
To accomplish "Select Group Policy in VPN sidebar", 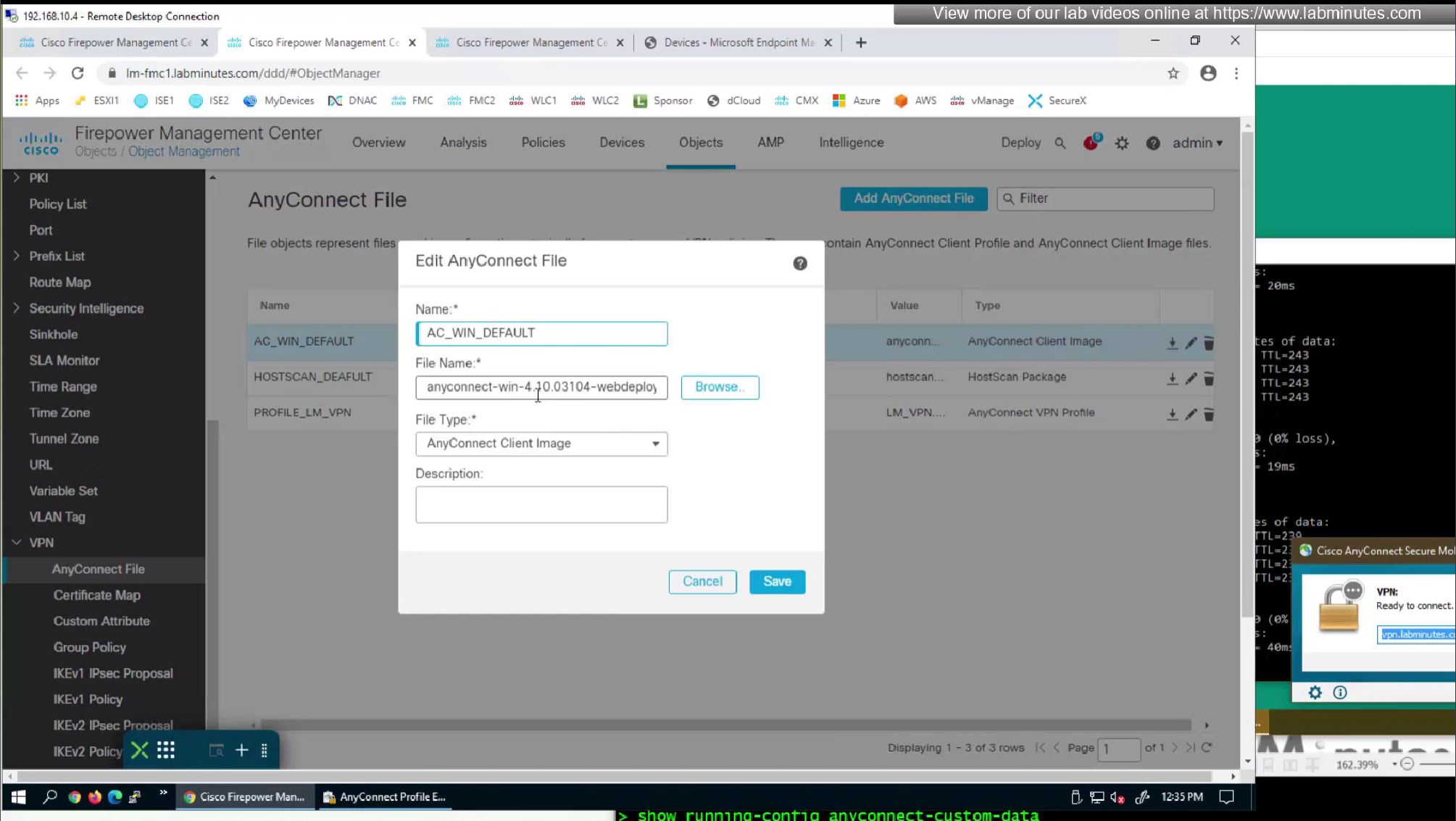I will coord(90,647).
